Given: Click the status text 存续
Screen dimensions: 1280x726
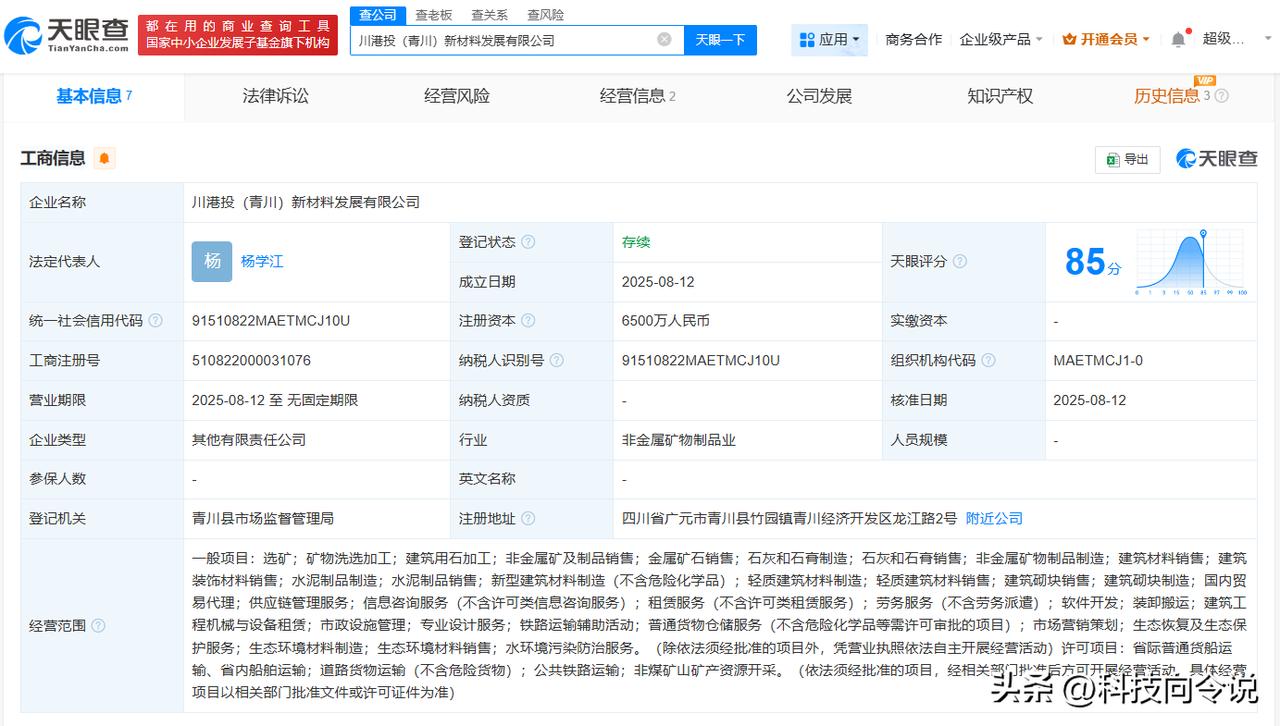Looking at the screenshot, I should (636, 242).
